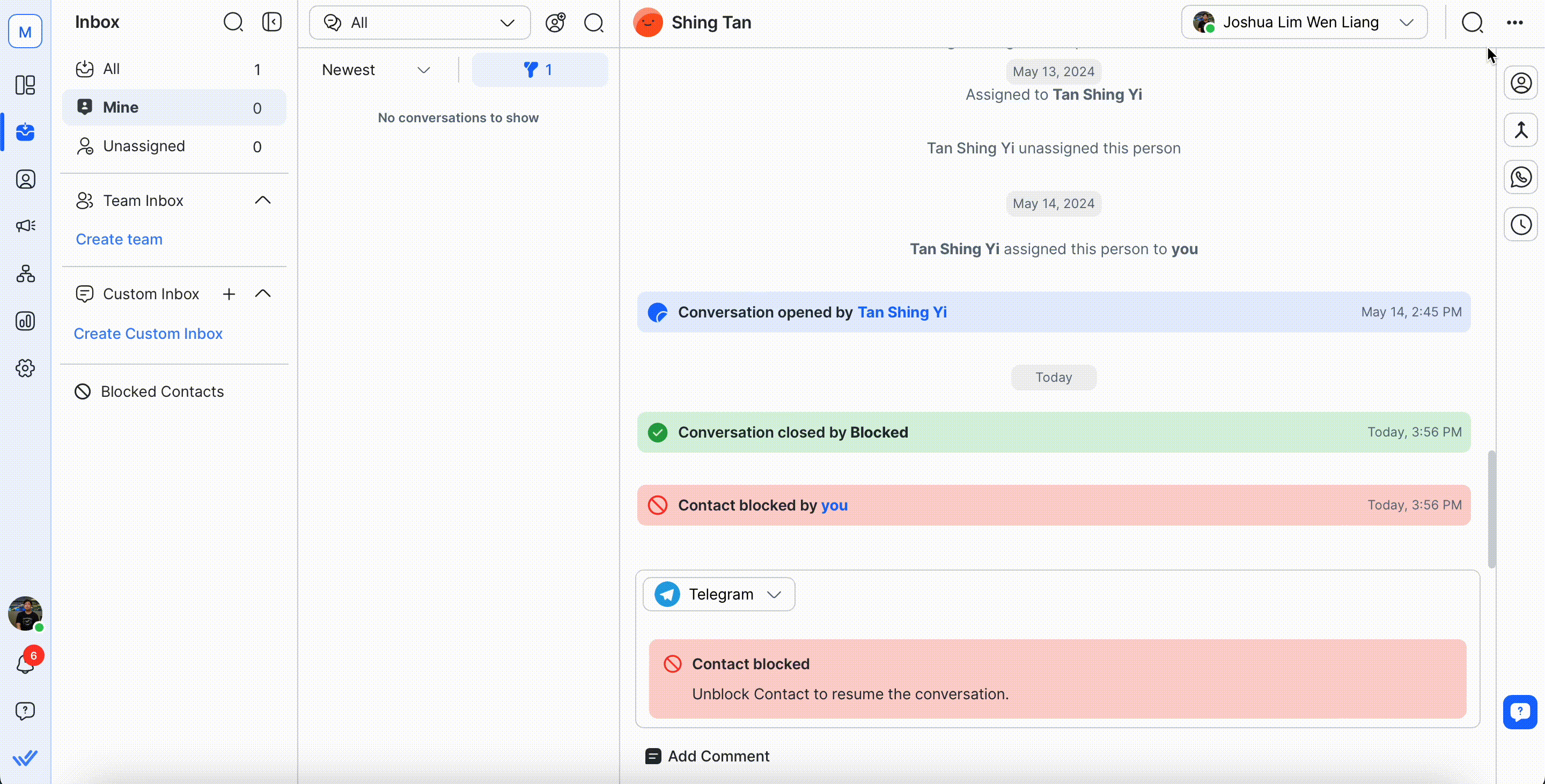Click the notifications bell with badge 6
Screen dimensions: 1545x784
coord(25,663)
